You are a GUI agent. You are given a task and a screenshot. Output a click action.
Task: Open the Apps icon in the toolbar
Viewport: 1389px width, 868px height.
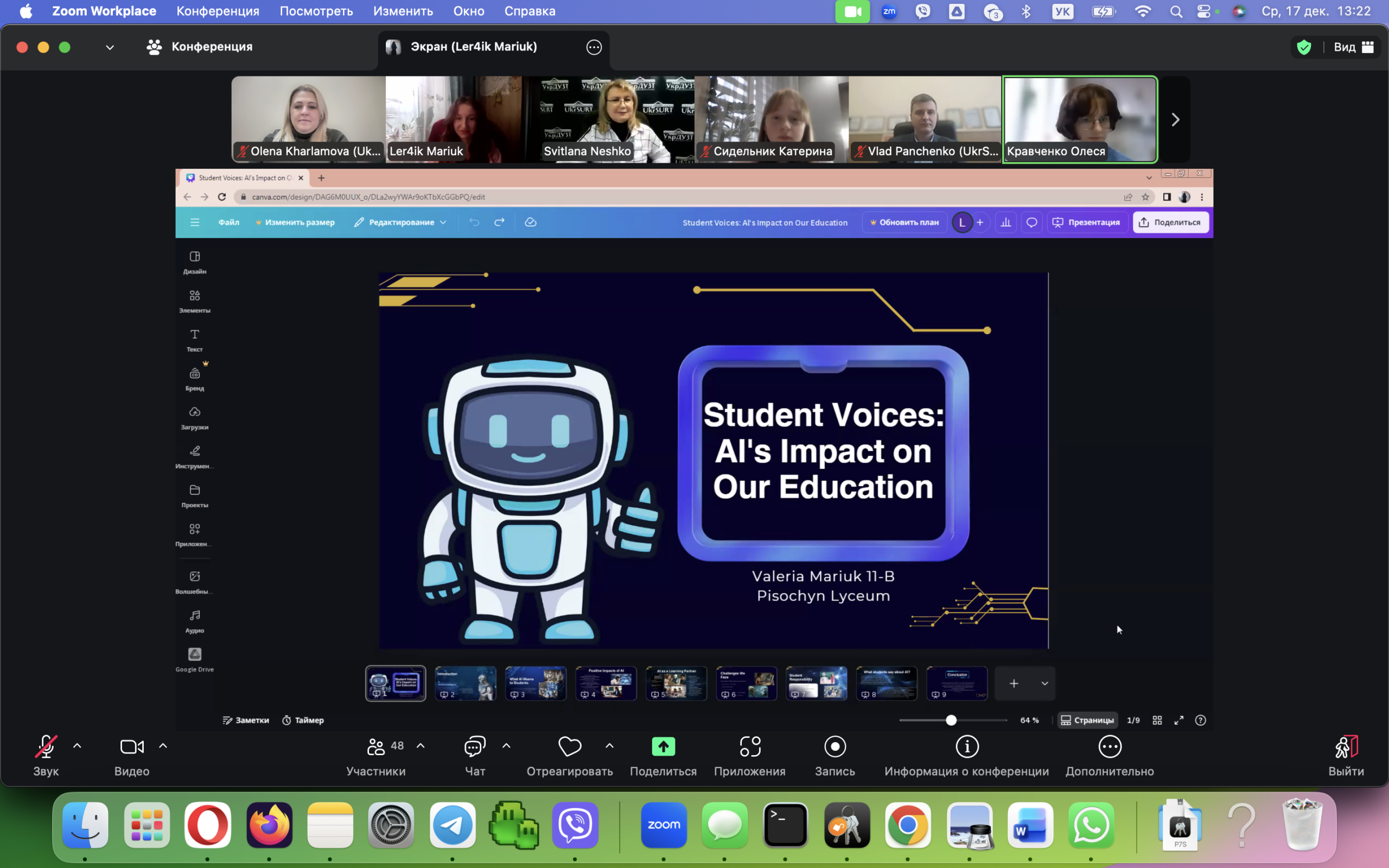pyautogui.click(x=750, y=747)
